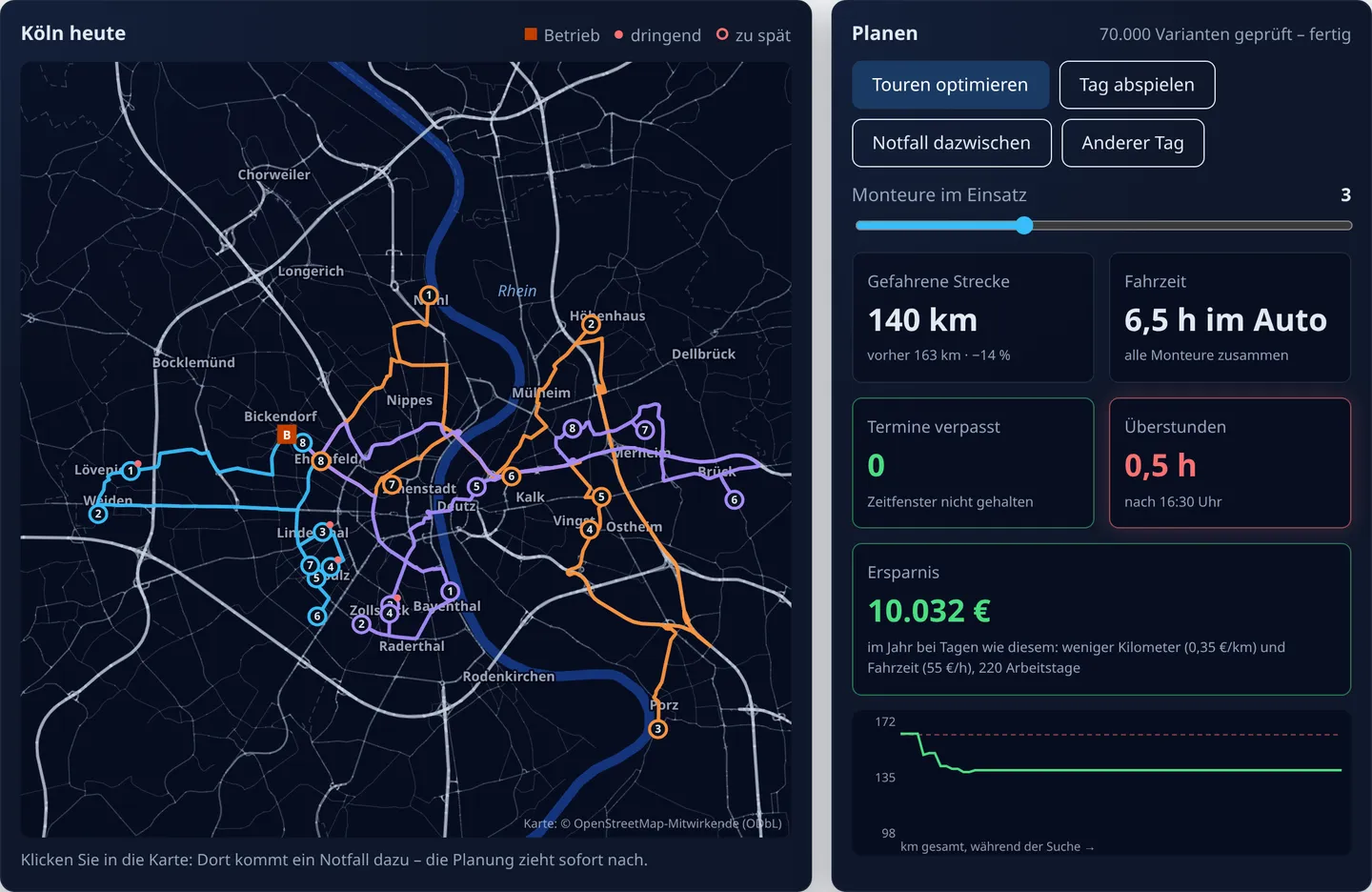Click purple stop 1 at Bayenthal
This screenshot has width=1372, height=892.
click(x=450, y=591)
